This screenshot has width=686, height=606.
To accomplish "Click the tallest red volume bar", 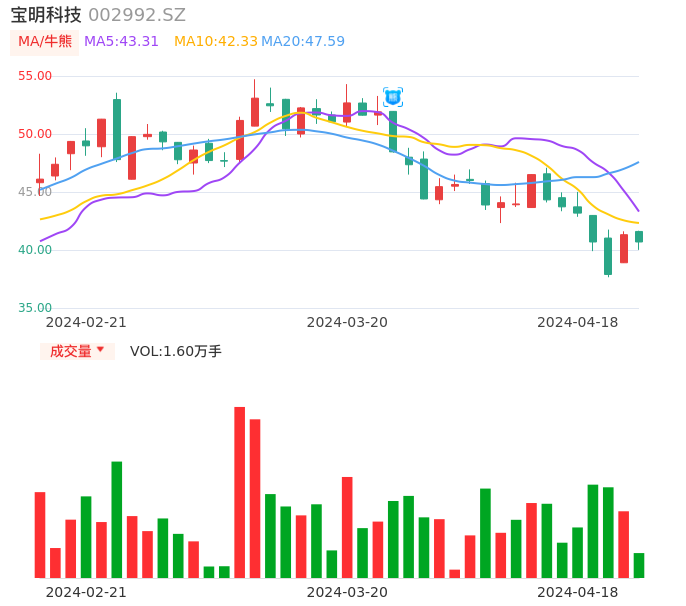I will [240, 492].
